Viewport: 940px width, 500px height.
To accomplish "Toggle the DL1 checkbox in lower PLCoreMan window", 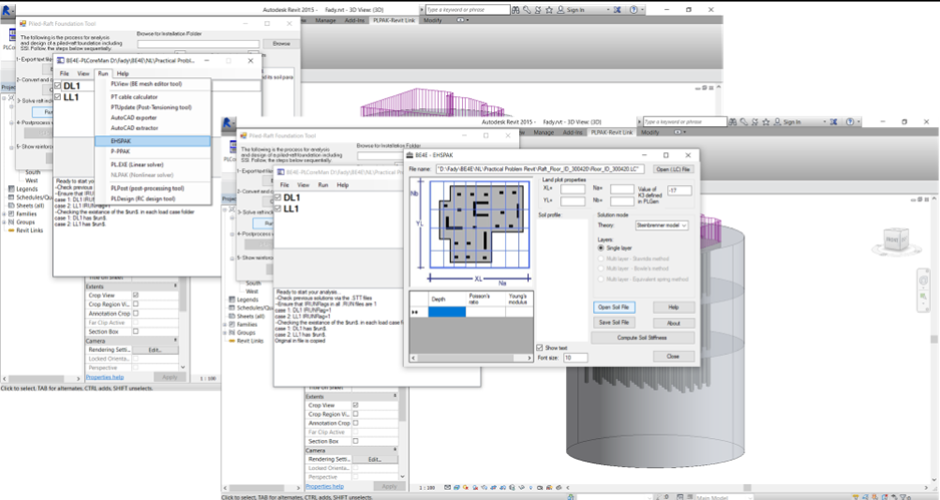I will pos(278,198).
